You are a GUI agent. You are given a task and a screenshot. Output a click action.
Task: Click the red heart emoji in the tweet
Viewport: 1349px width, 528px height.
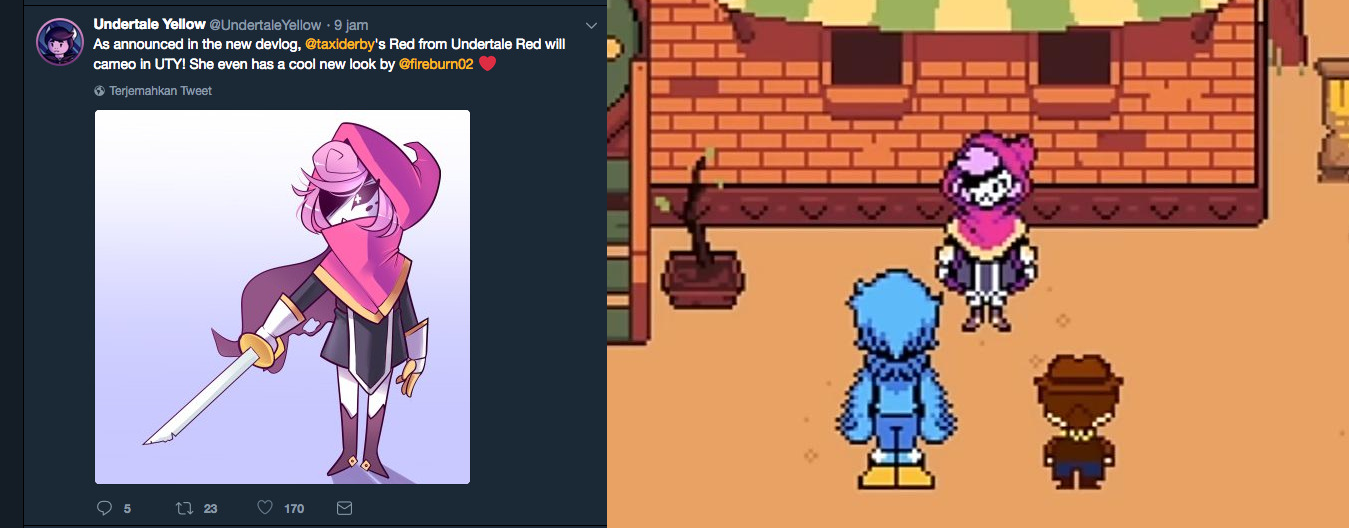pyautogui.click(x=487, y=64)
